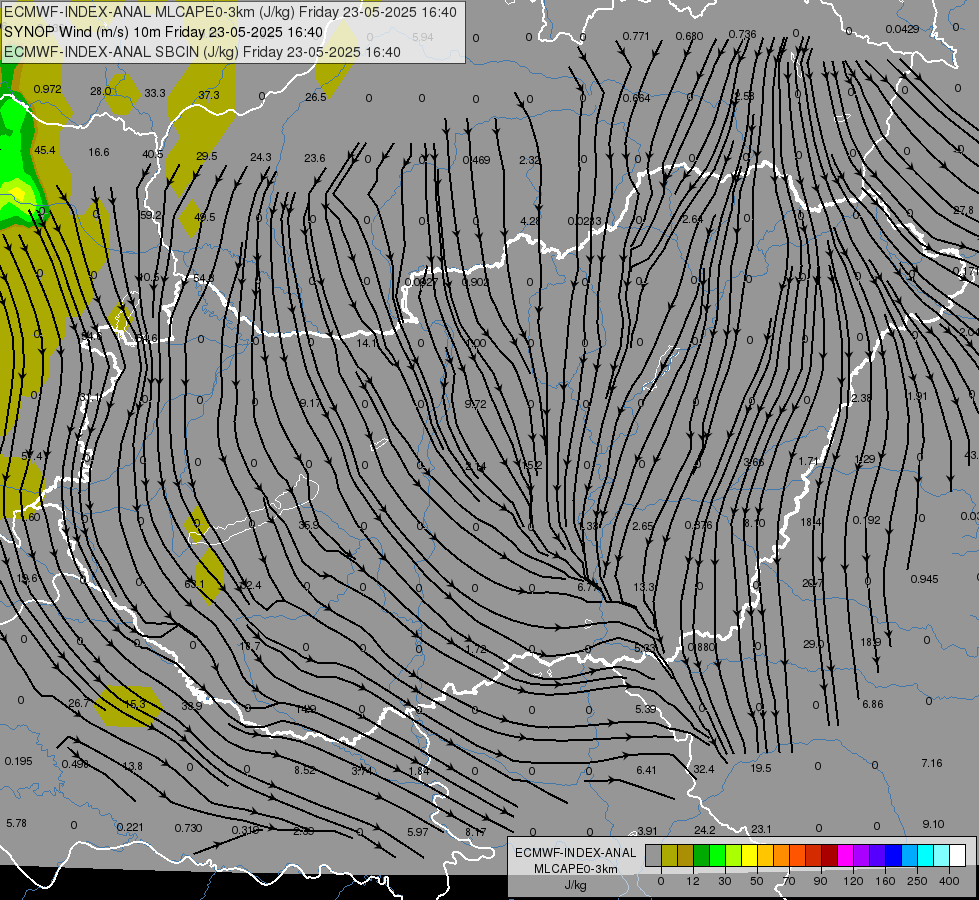Click the map value 26.5
Screen dimensions: 979x900
click(316, 97)
